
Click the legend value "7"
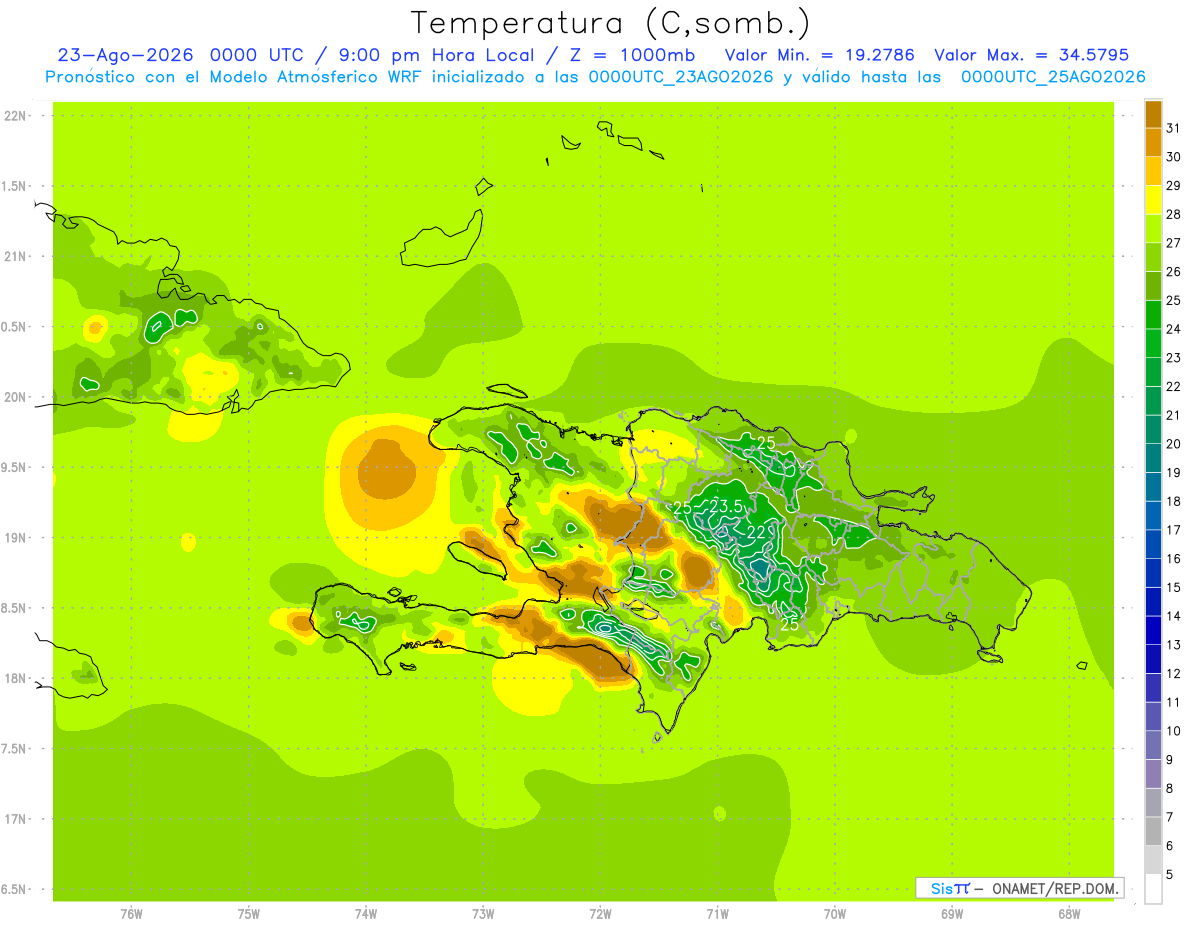pos(1170,817)
